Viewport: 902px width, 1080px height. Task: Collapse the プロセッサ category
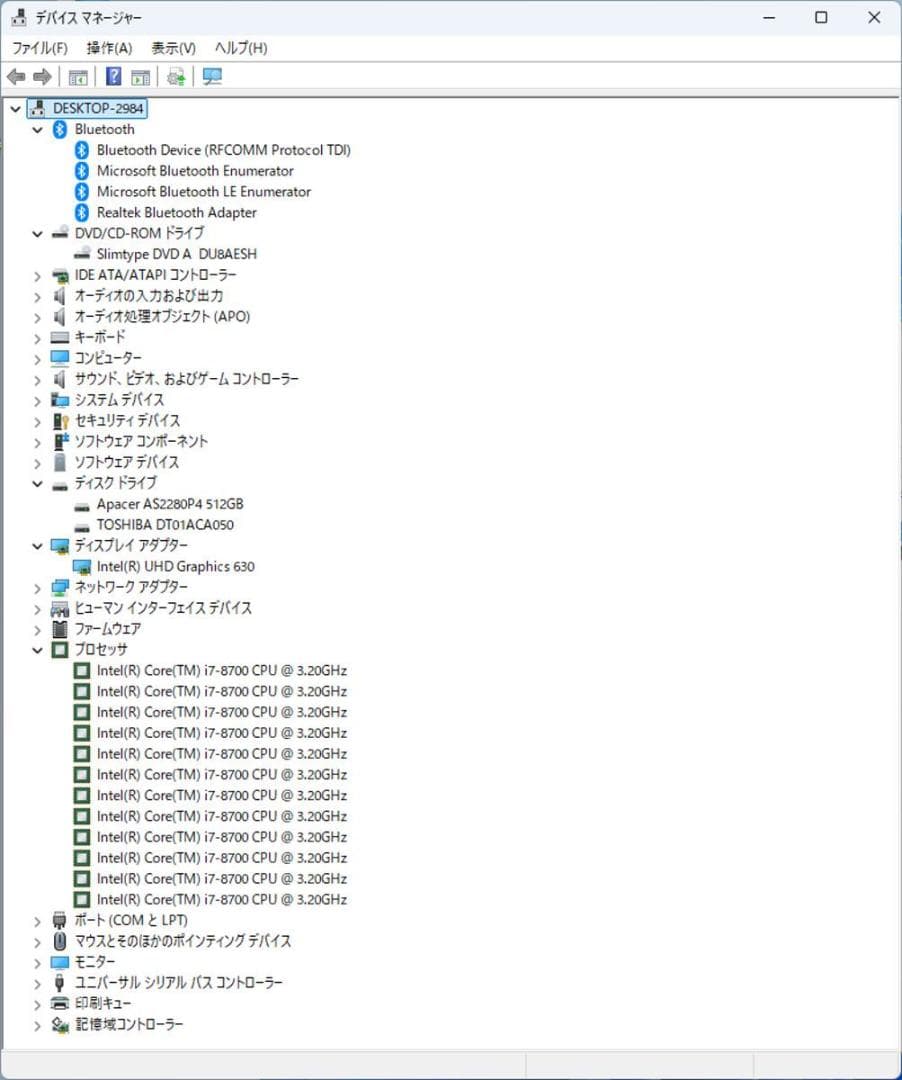(x=37, y=649)
